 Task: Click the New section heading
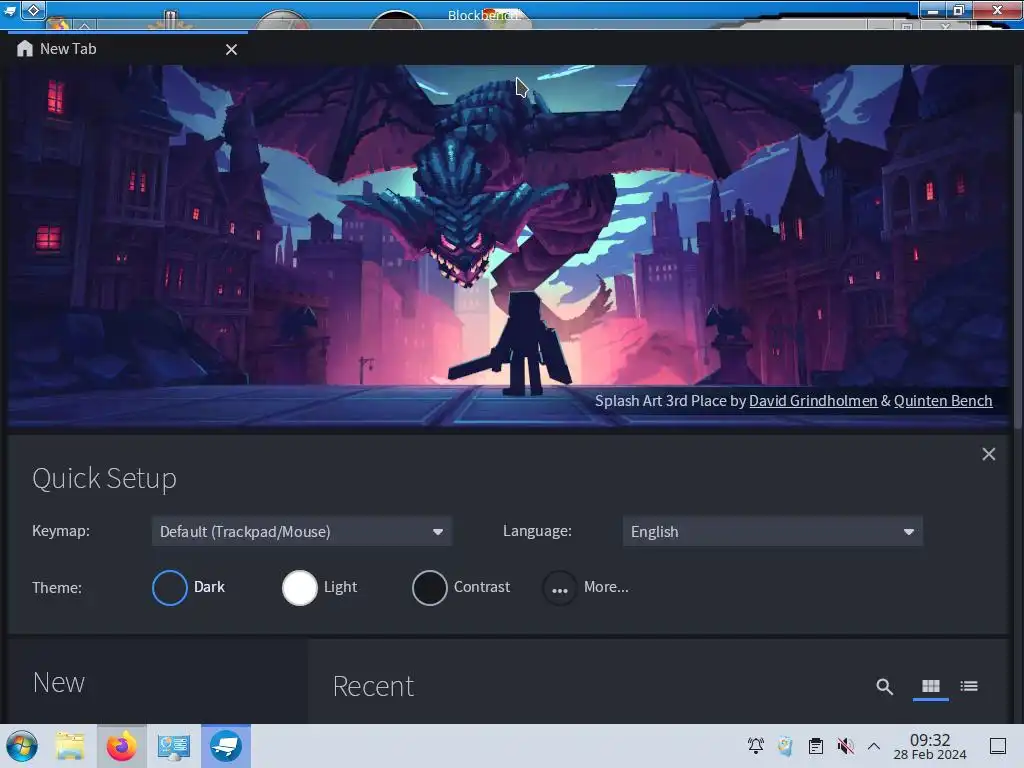[59, 683]
